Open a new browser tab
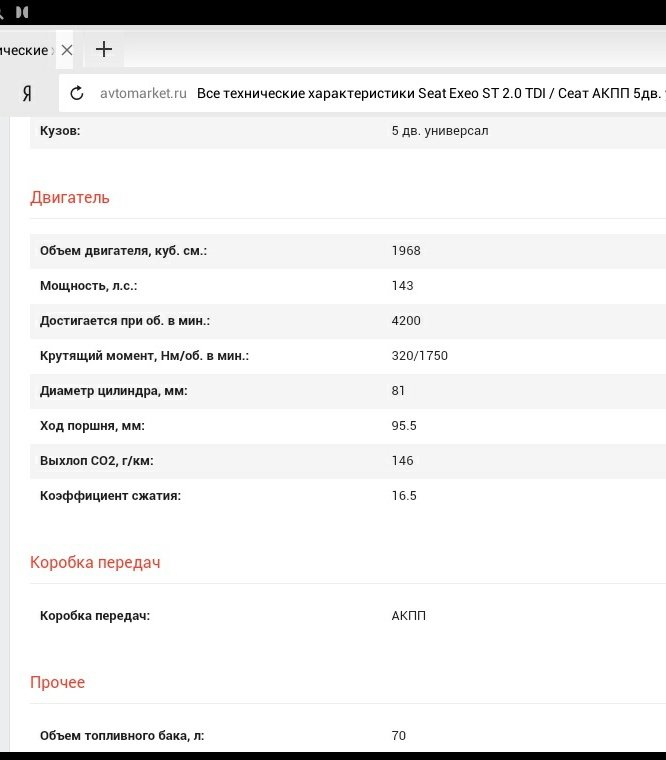This screenshot has width=666, height=760. (x=104, y=49)
